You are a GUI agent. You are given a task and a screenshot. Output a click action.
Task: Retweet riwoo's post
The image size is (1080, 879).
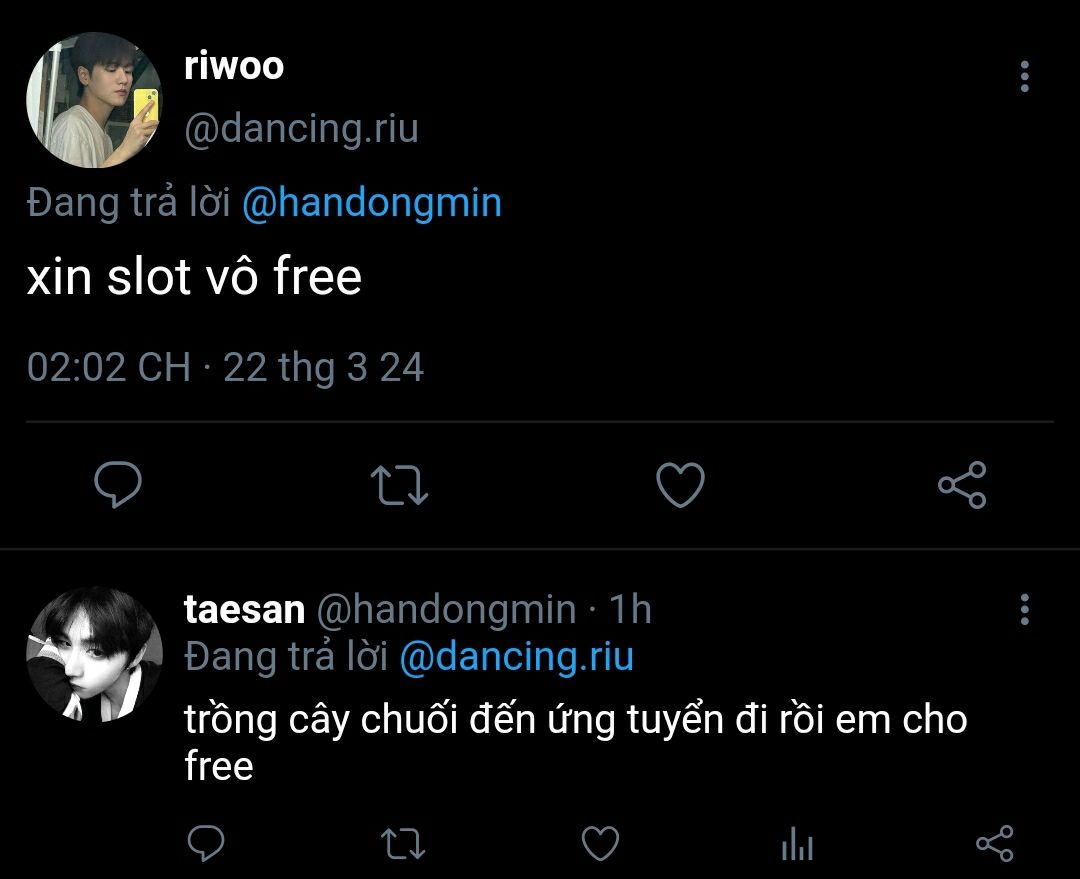point(399,485)
